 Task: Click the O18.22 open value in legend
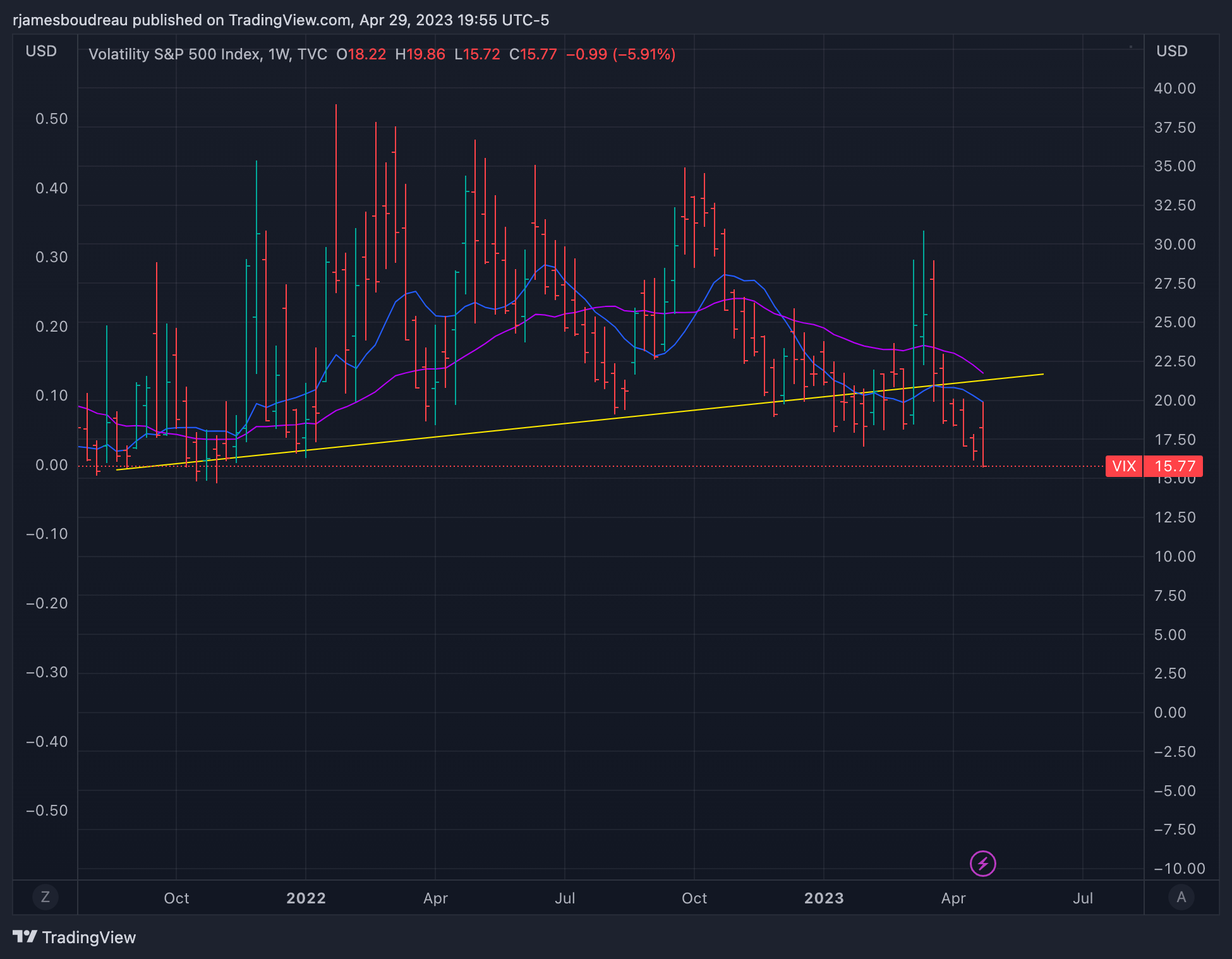[x=361, y=54]
